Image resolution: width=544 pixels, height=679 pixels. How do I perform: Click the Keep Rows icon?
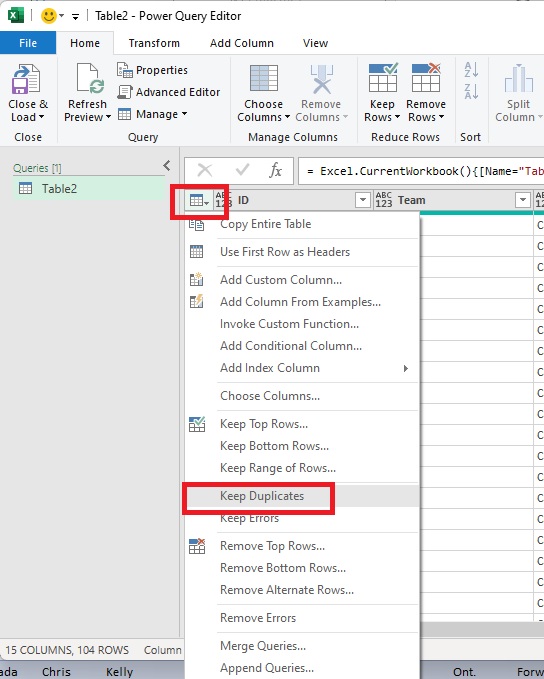(x=382, y=77)
